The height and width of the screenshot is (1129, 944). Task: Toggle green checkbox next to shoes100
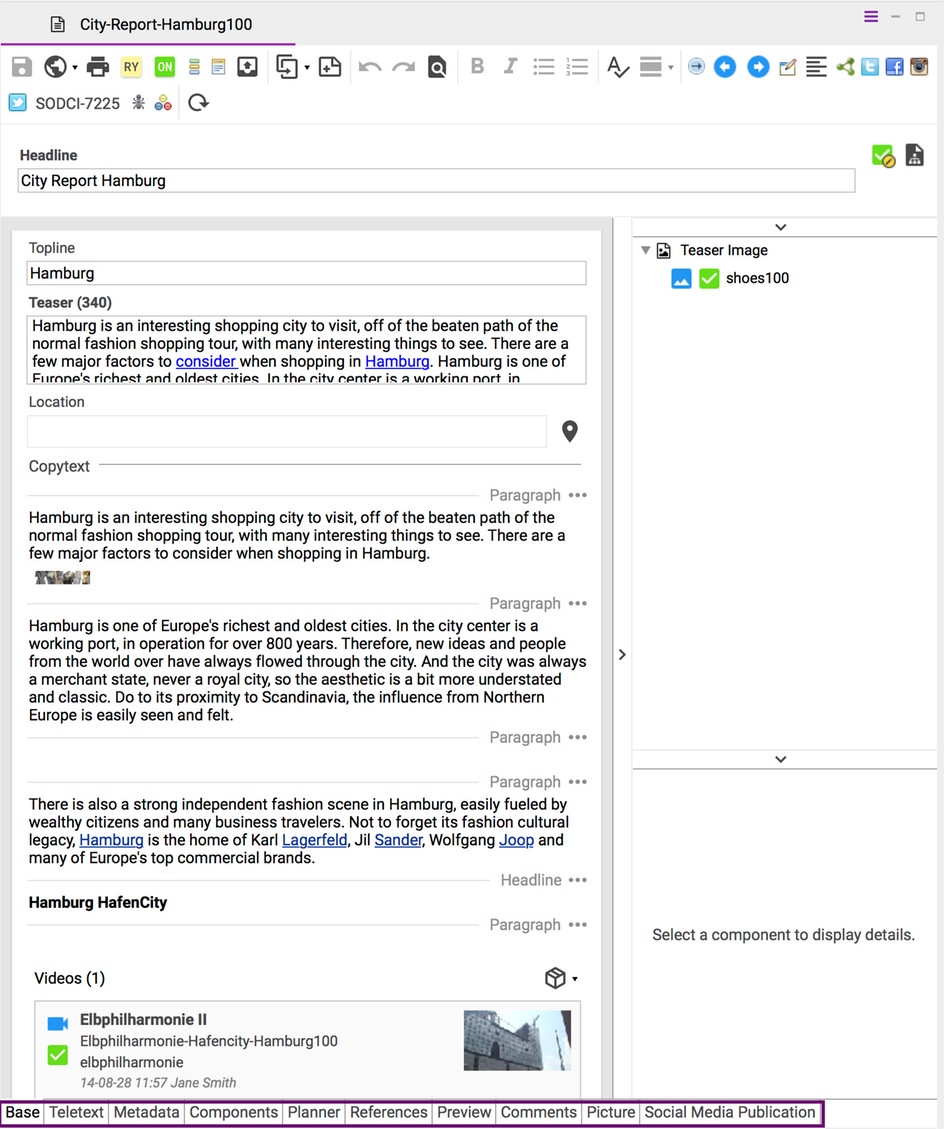[709, 278]
